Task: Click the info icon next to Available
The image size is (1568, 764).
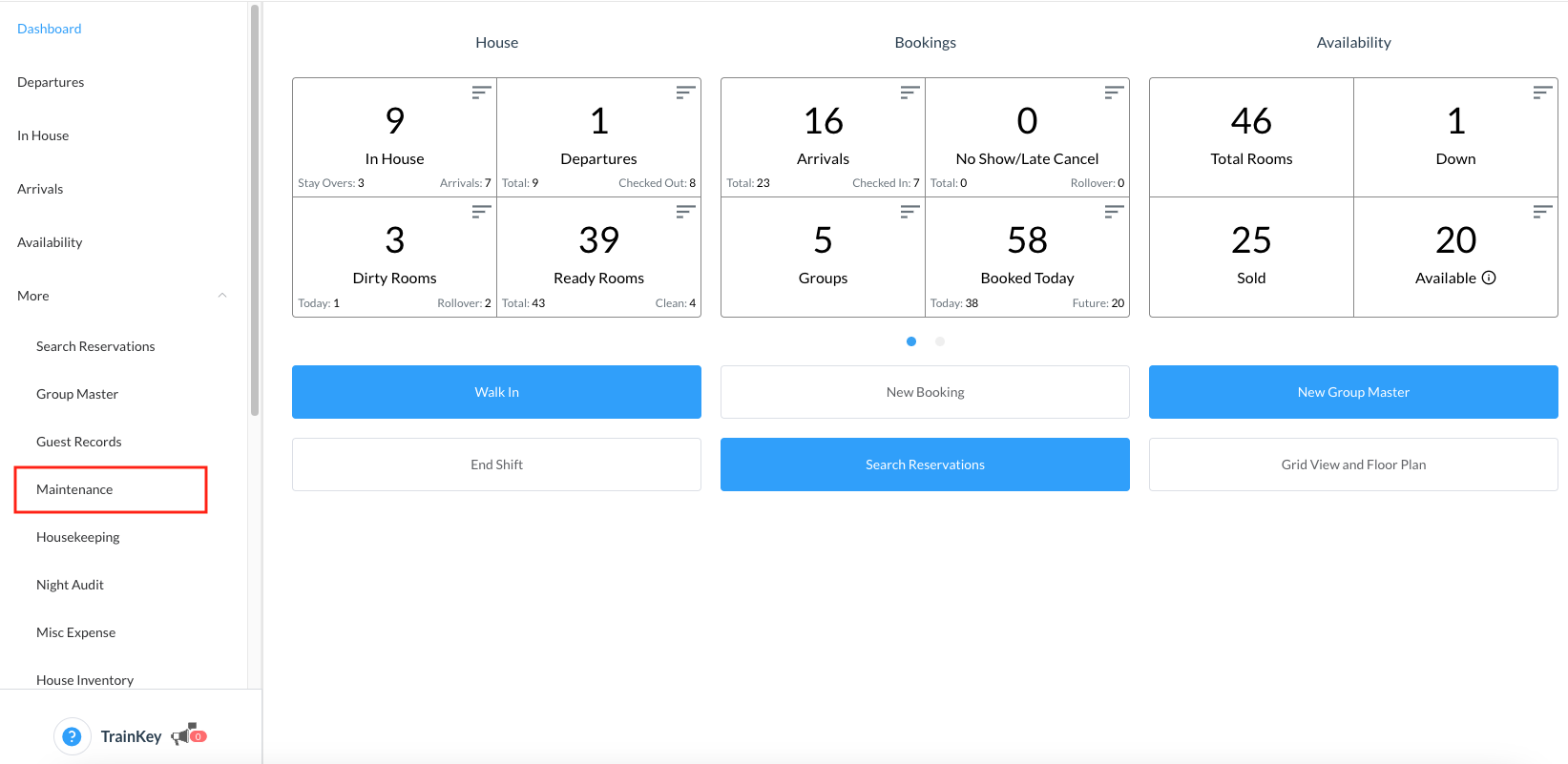Action: tap(1489, 278)
